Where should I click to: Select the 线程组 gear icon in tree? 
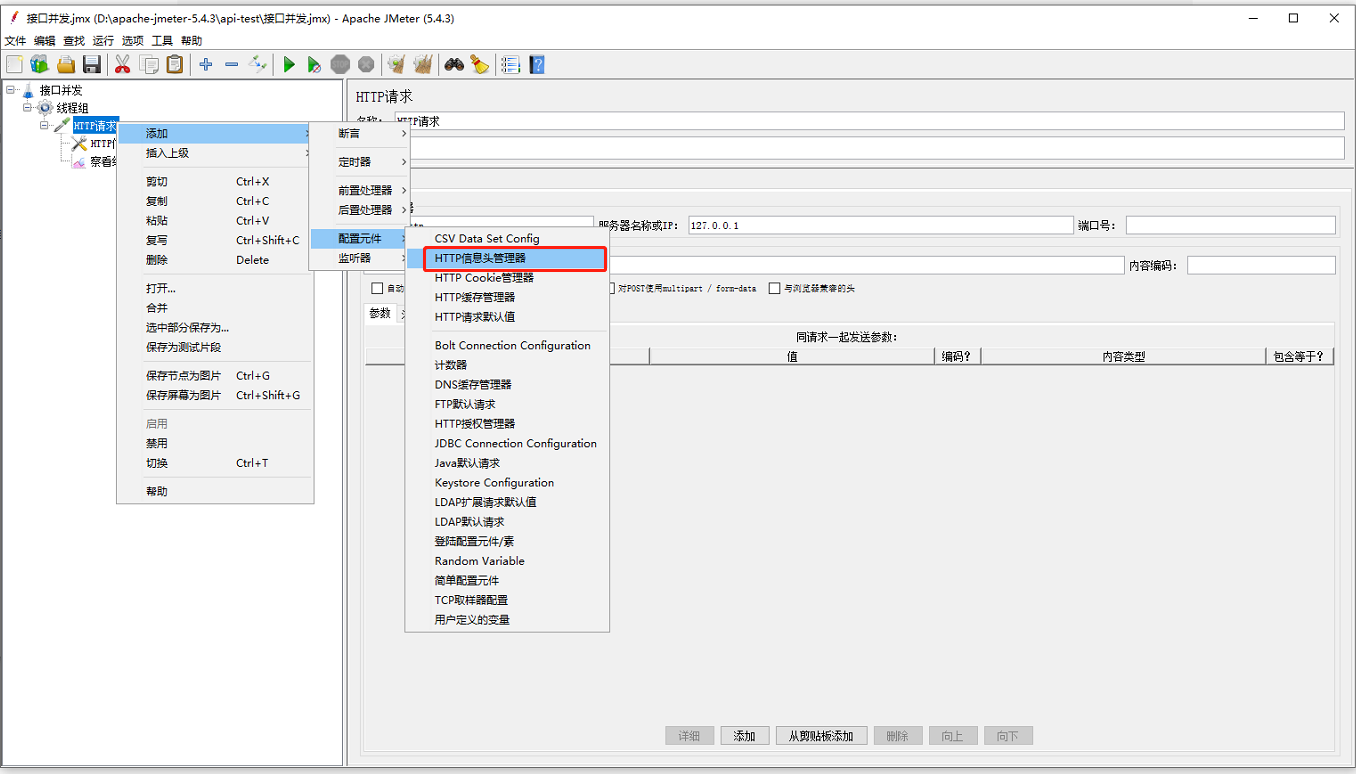[x=45, y=108]
